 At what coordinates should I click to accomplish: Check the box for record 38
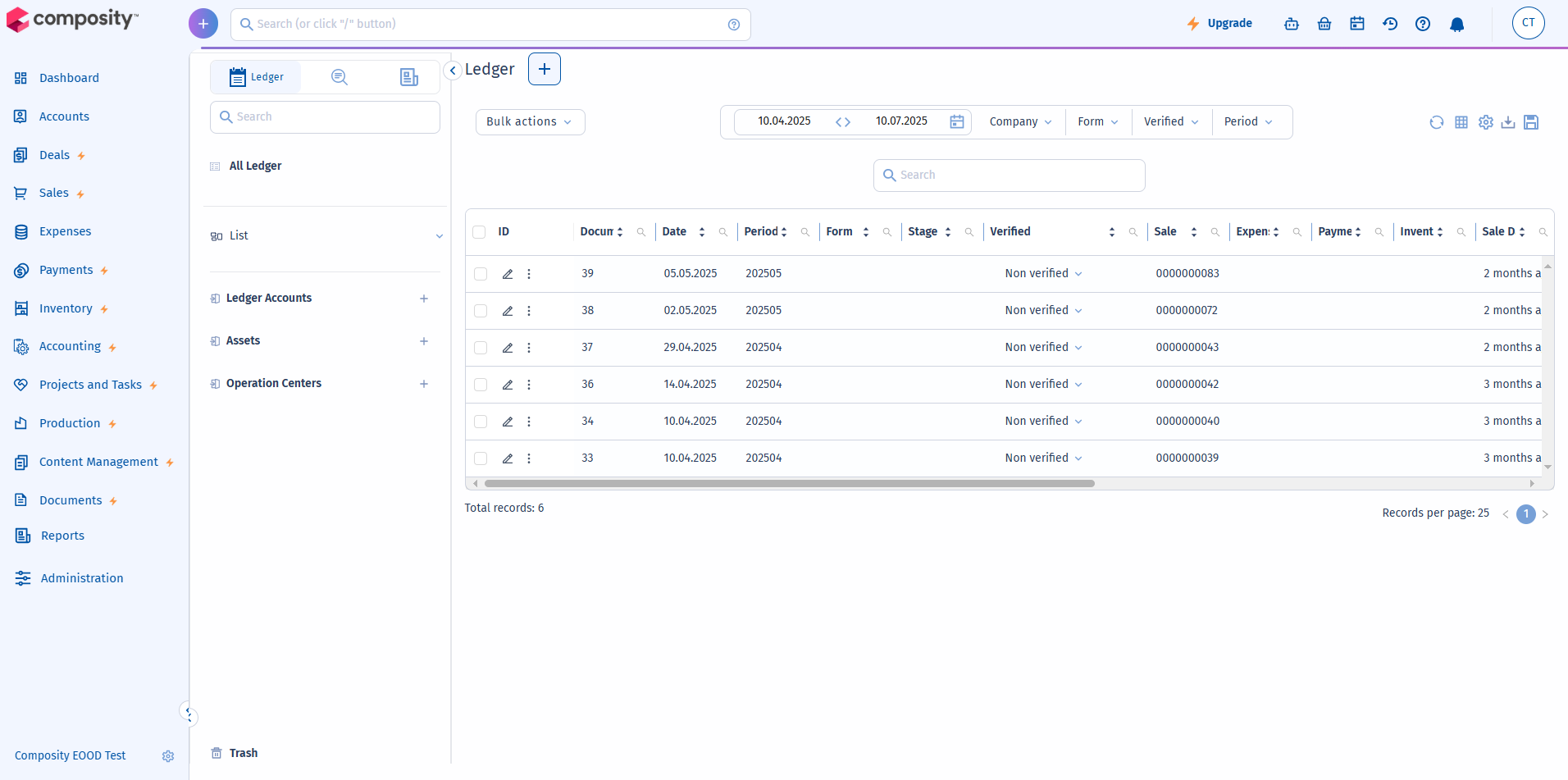pyautogui.click(x=481, y=311)
